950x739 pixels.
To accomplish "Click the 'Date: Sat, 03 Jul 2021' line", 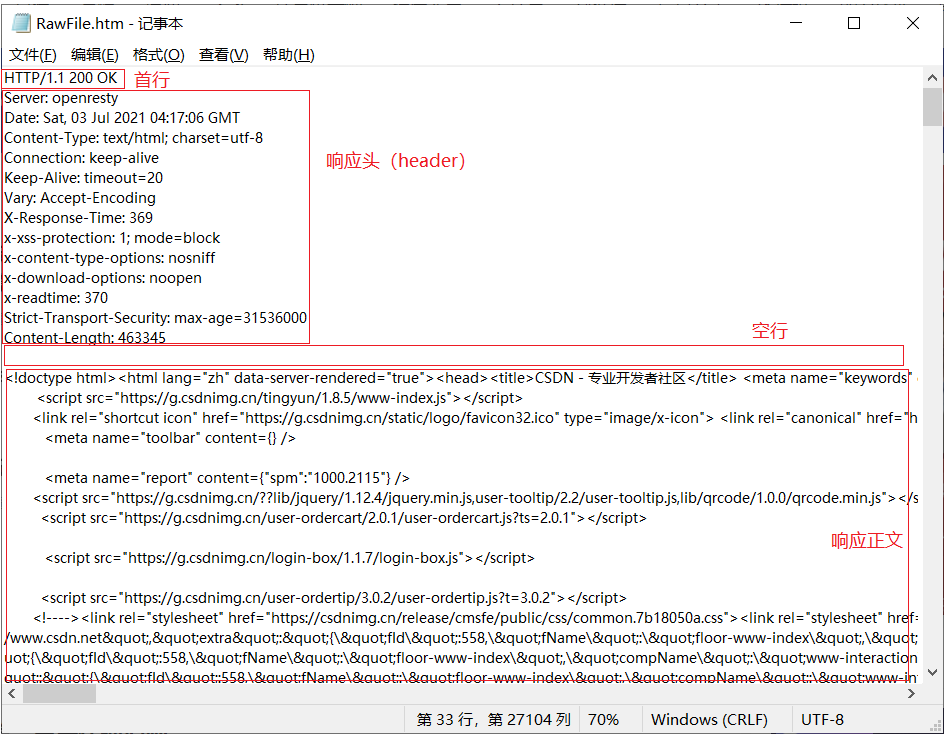I will [x=122, y=118].
